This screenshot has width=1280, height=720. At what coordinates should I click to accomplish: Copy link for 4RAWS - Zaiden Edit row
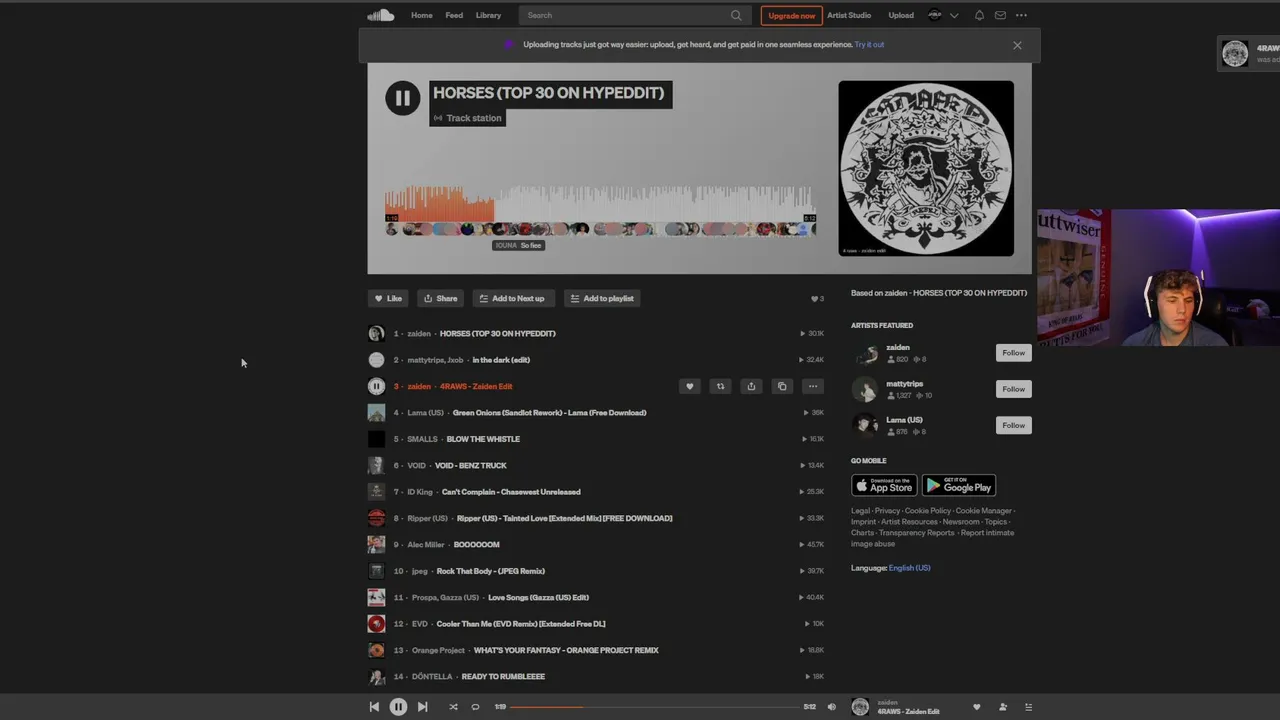tap(782, 386)
